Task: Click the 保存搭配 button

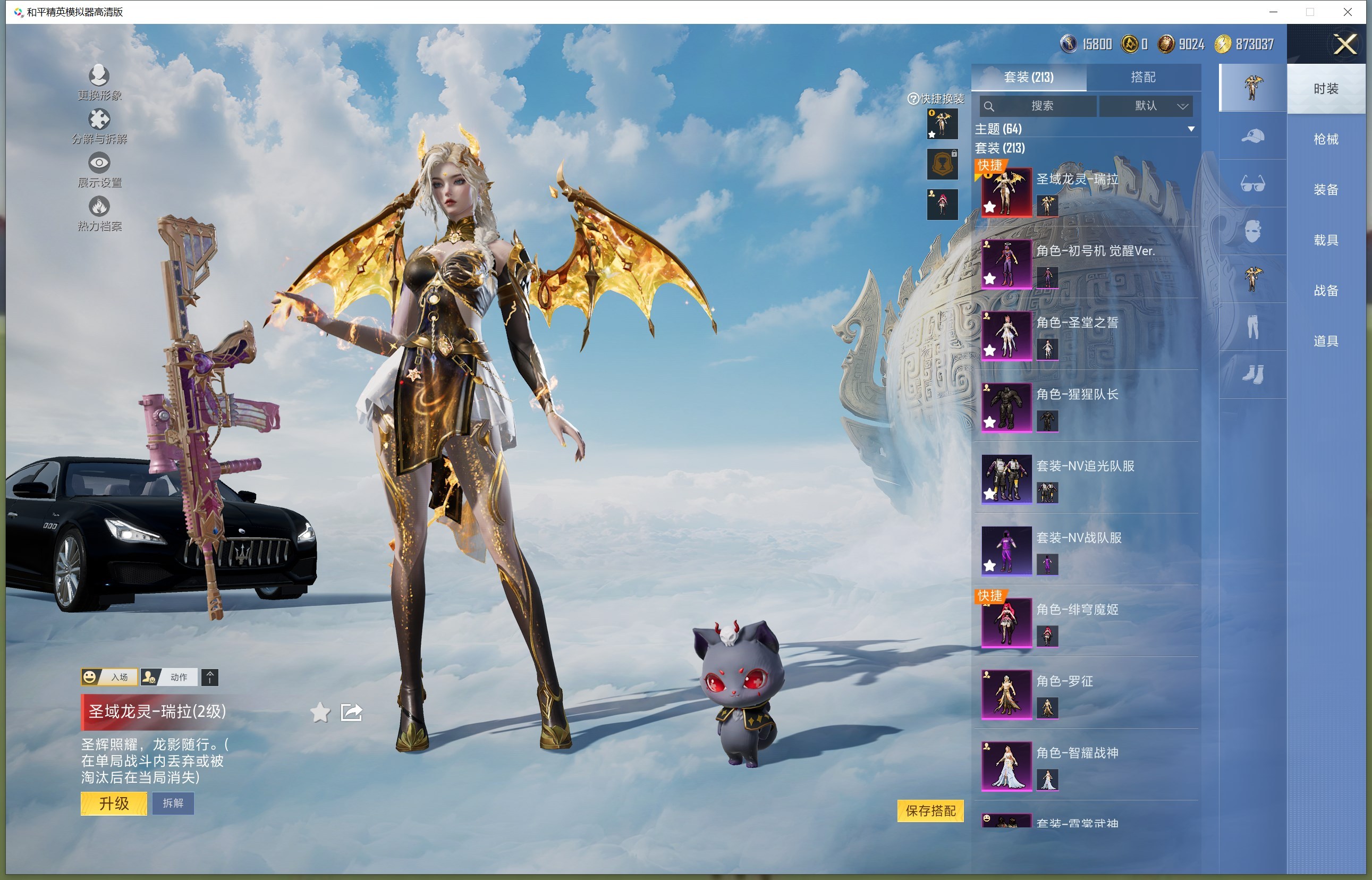Action: 930,811
